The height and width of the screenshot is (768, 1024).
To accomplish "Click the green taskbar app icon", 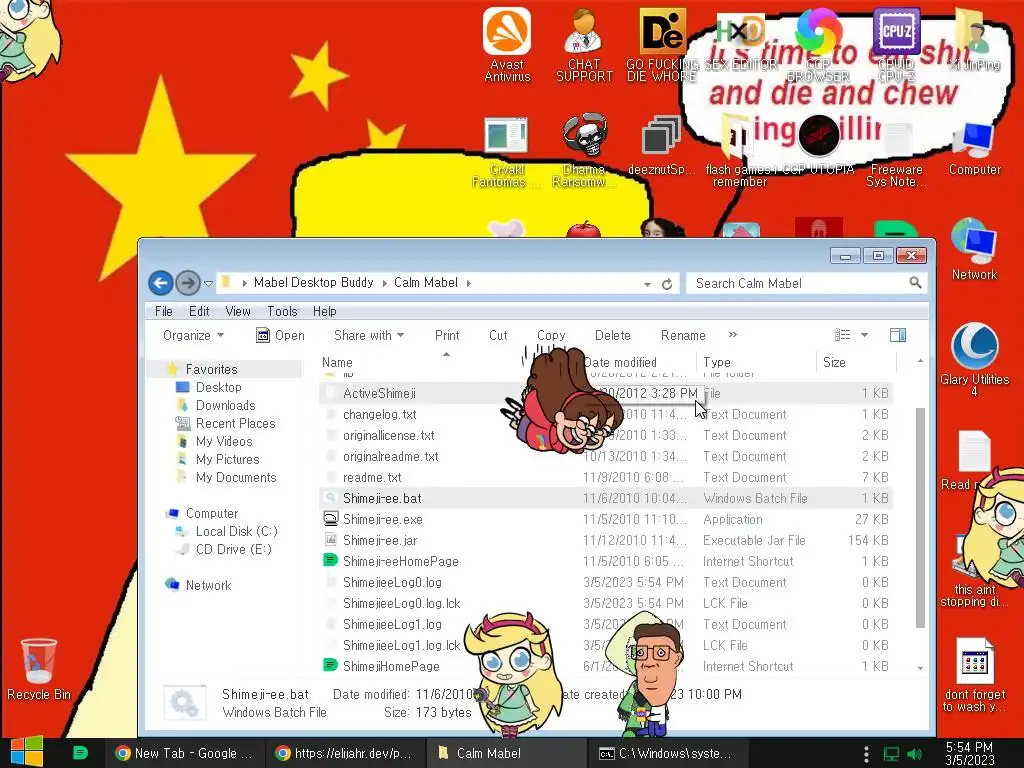I will pyautogui.click(x=80, y=752).
